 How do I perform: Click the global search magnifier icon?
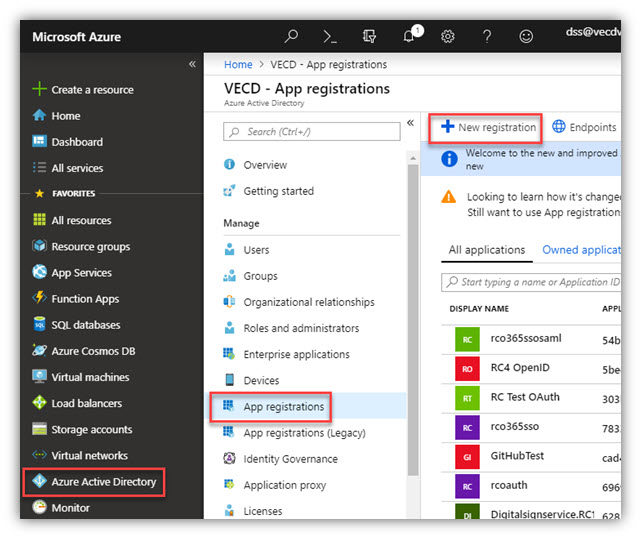coord(291,36)
